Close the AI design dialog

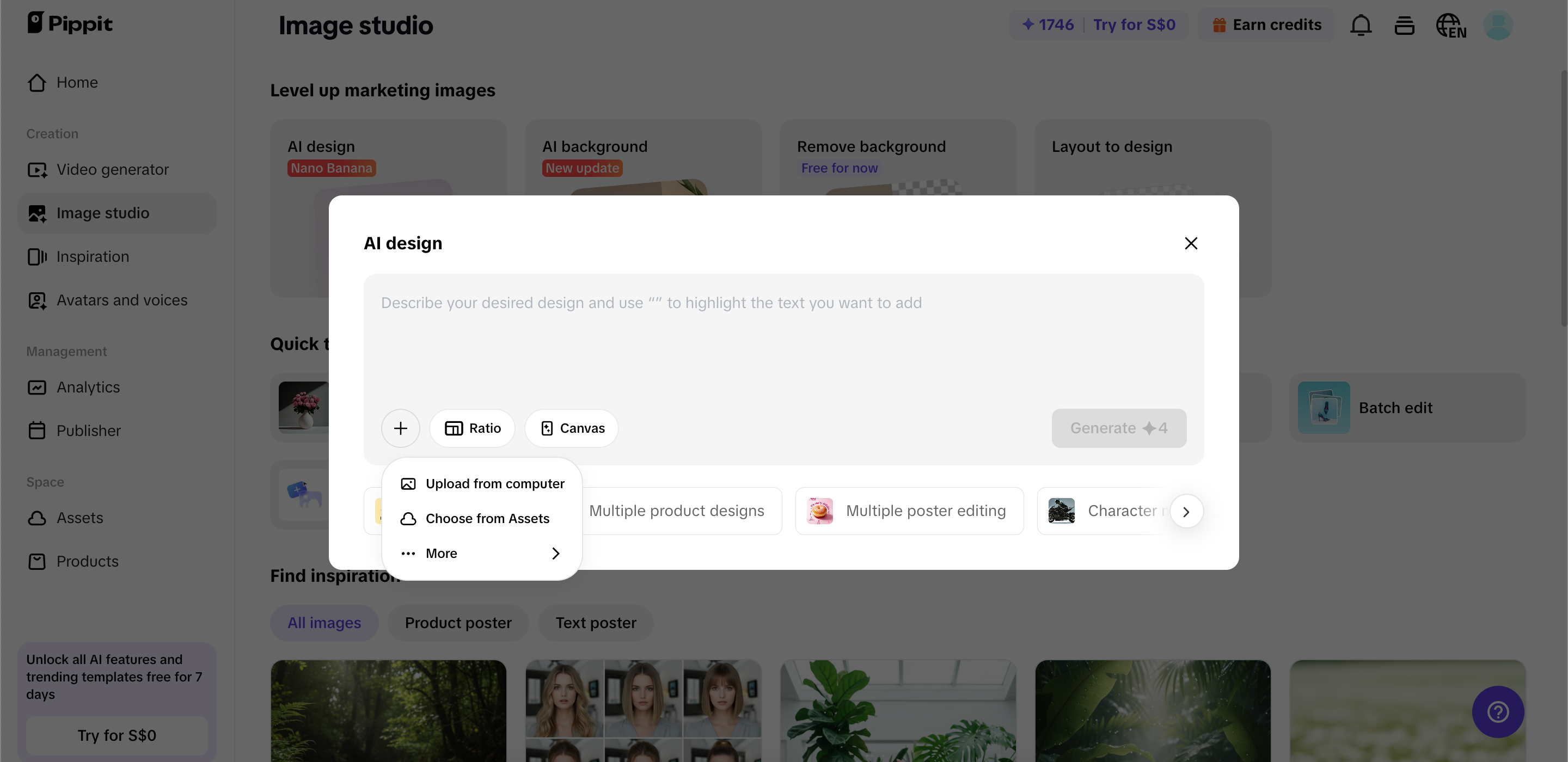pos(1191,243)
